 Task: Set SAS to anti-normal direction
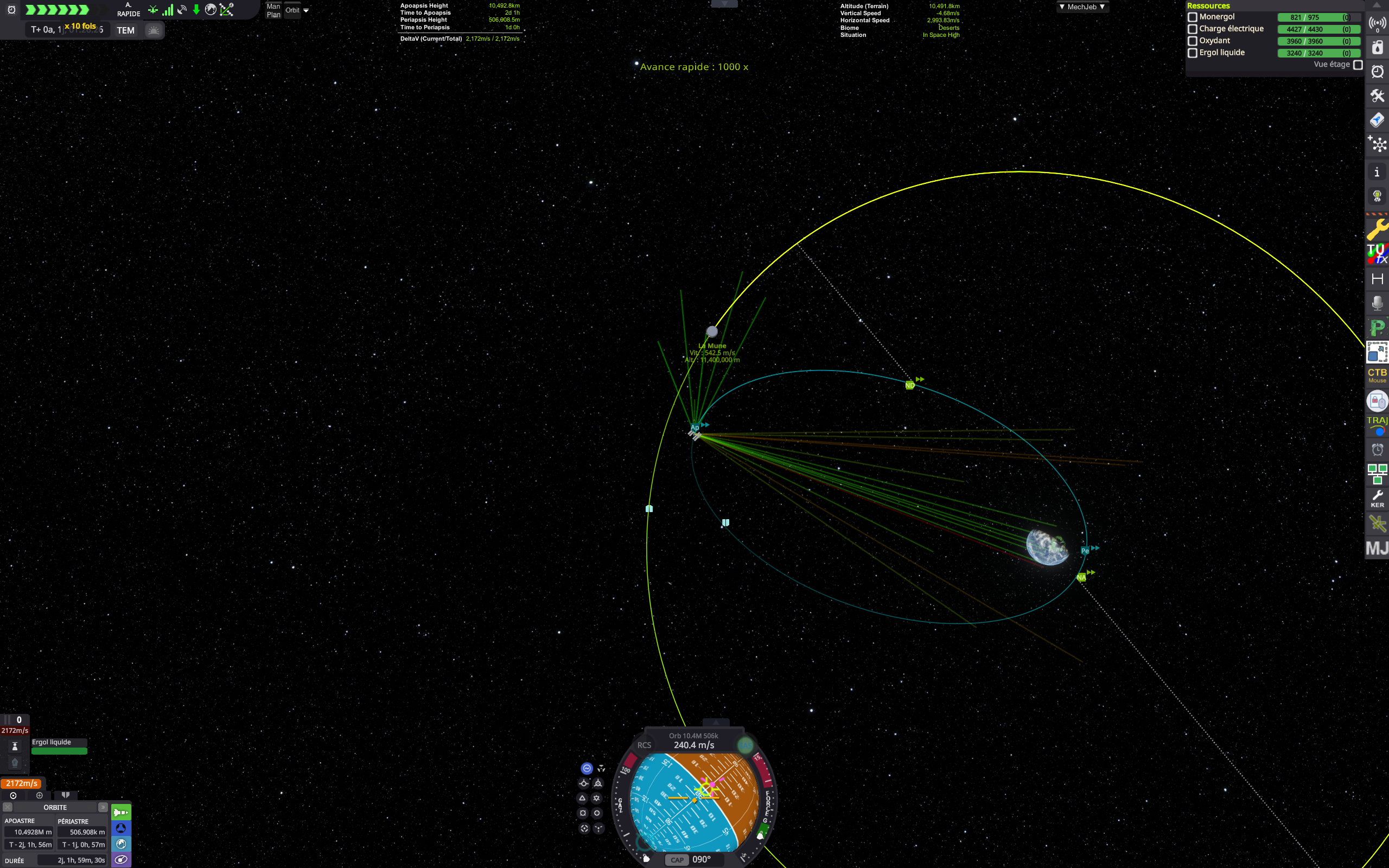[597, 798]
